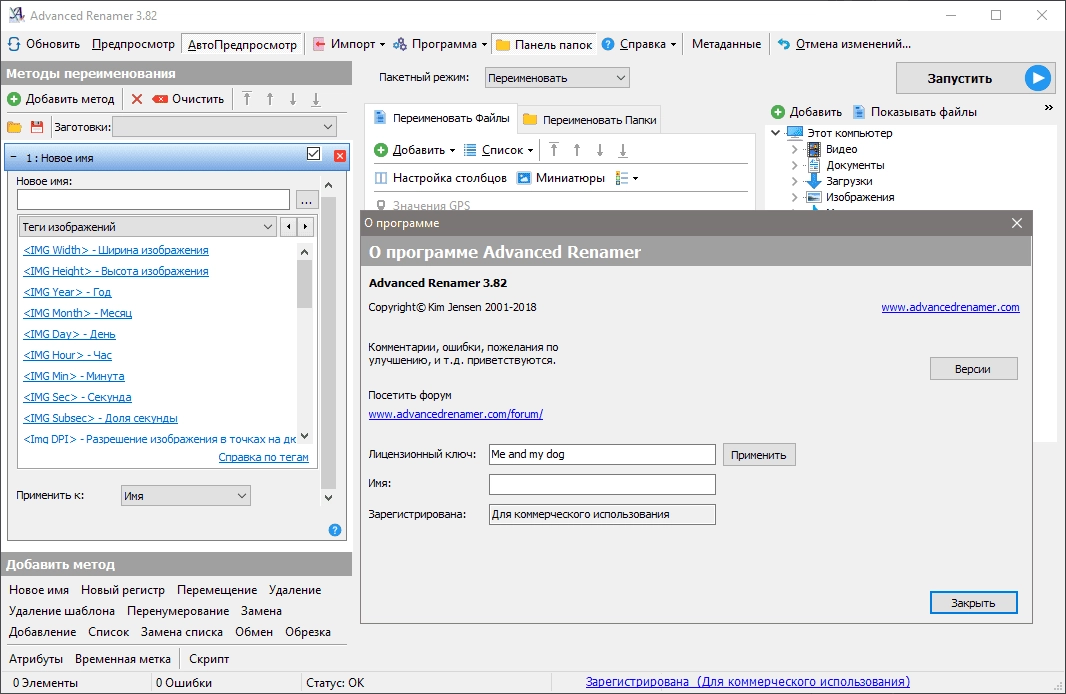This screenshot has width=1066, height=694.
Task: Click the red X delete method icon
Action: tap(137, 99)
